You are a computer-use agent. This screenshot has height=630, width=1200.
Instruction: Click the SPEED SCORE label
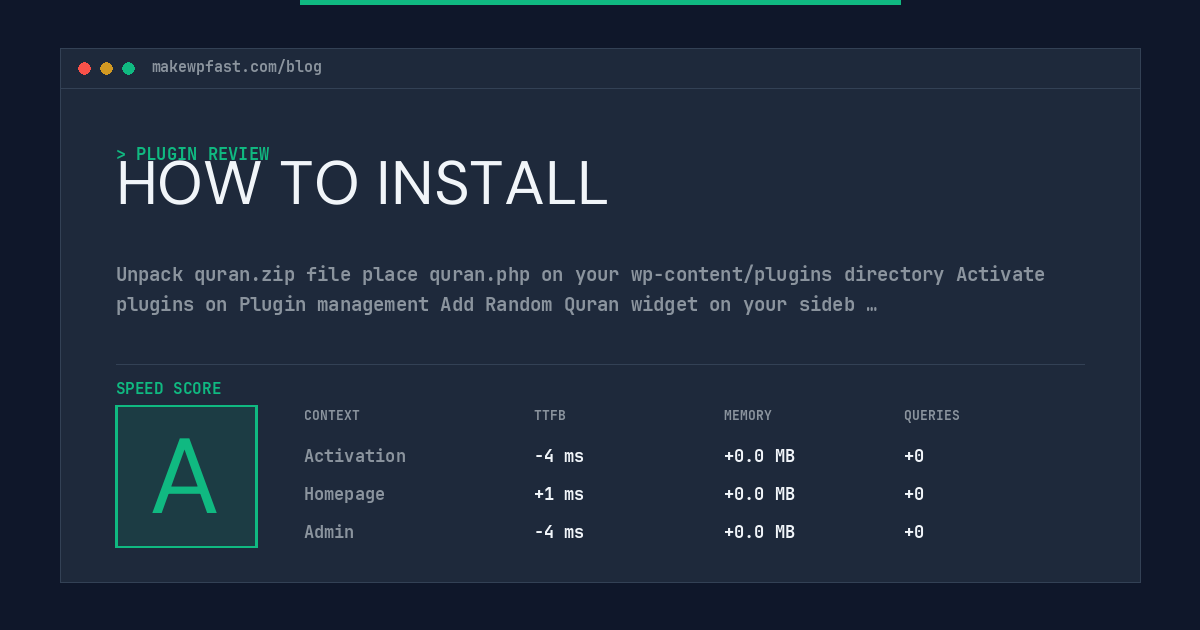coord(169,389)
